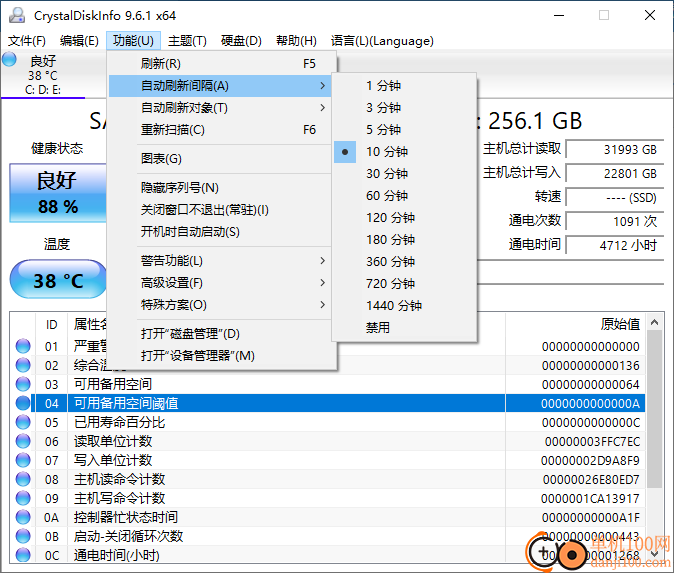This screenshot has width=674, height=573.
Task: Click status orb for row 04 可用备用空间阈值
Action: 23,403
